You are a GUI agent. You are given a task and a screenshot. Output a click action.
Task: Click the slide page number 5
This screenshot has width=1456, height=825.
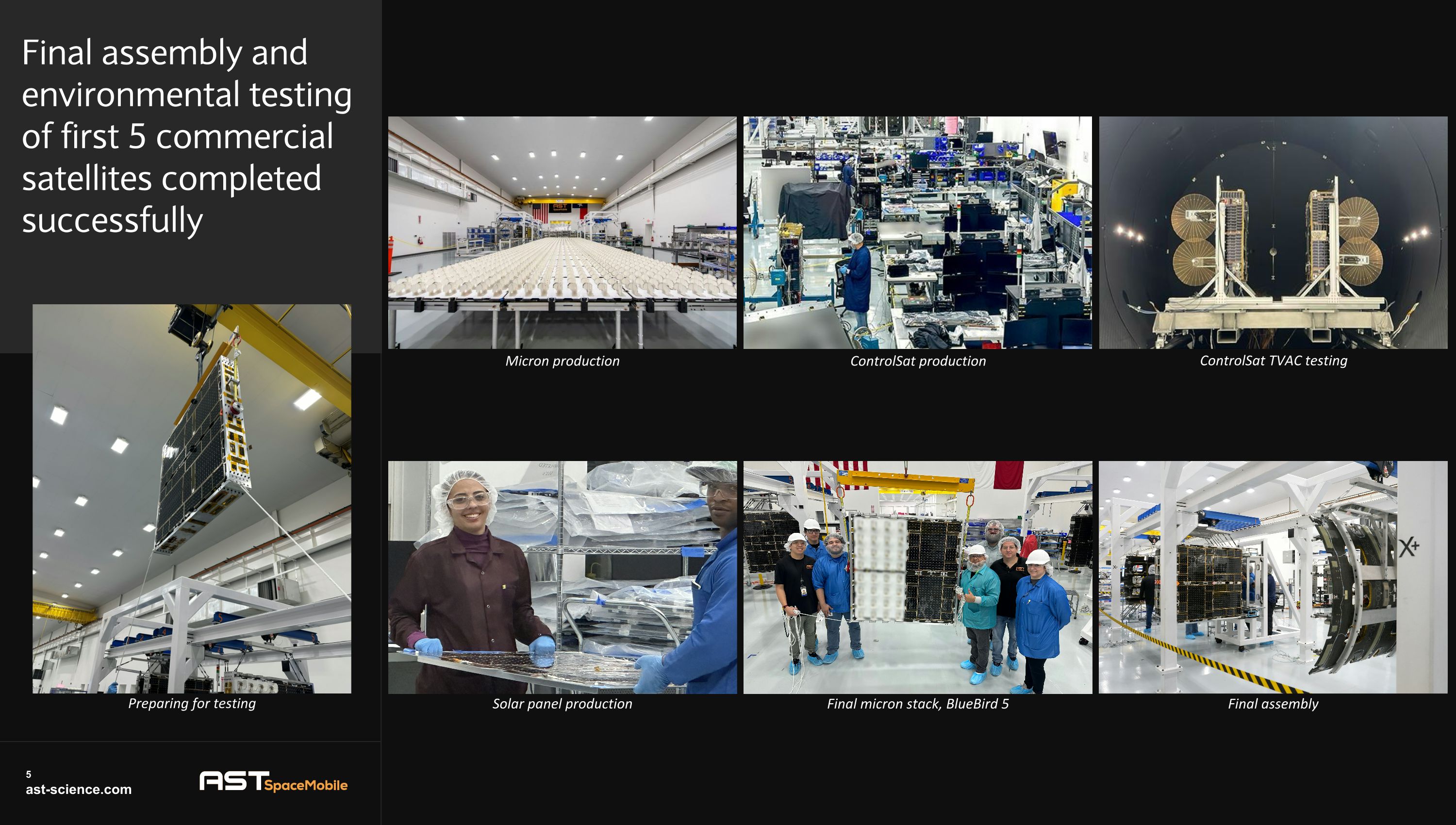point(28,774)
